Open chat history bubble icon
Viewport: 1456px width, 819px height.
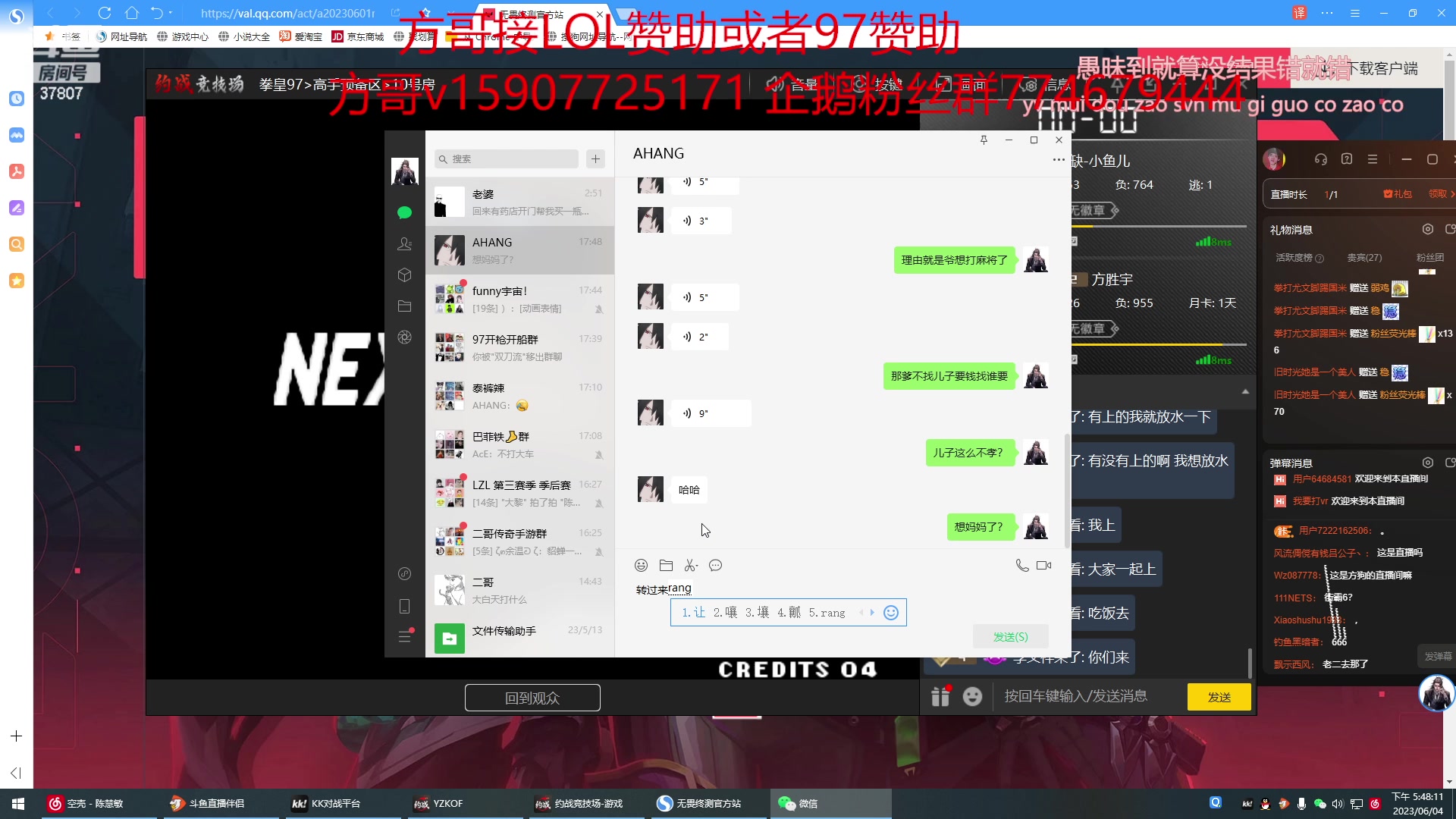[715, 565]
